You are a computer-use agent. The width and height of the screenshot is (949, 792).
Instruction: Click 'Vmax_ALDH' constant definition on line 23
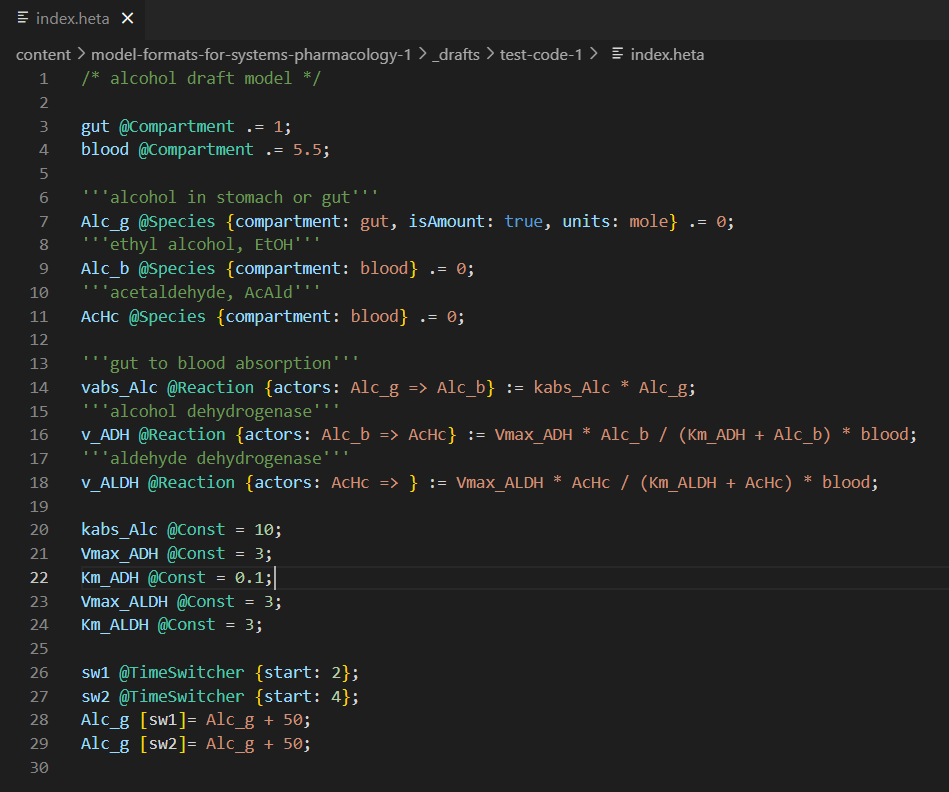124,601
